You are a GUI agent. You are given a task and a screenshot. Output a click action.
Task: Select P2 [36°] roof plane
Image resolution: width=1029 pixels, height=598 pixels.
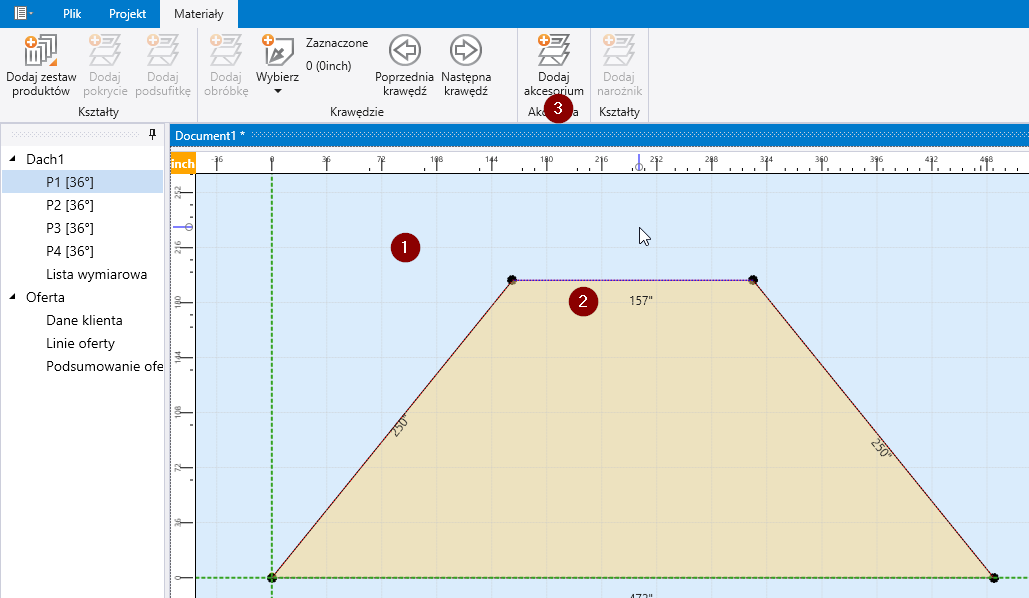pos(69,205)
